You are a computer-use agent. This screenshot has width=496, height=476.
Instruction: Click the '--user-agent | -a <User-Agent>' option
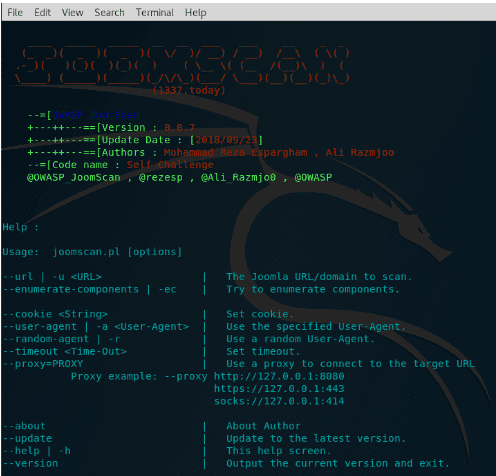96,327
